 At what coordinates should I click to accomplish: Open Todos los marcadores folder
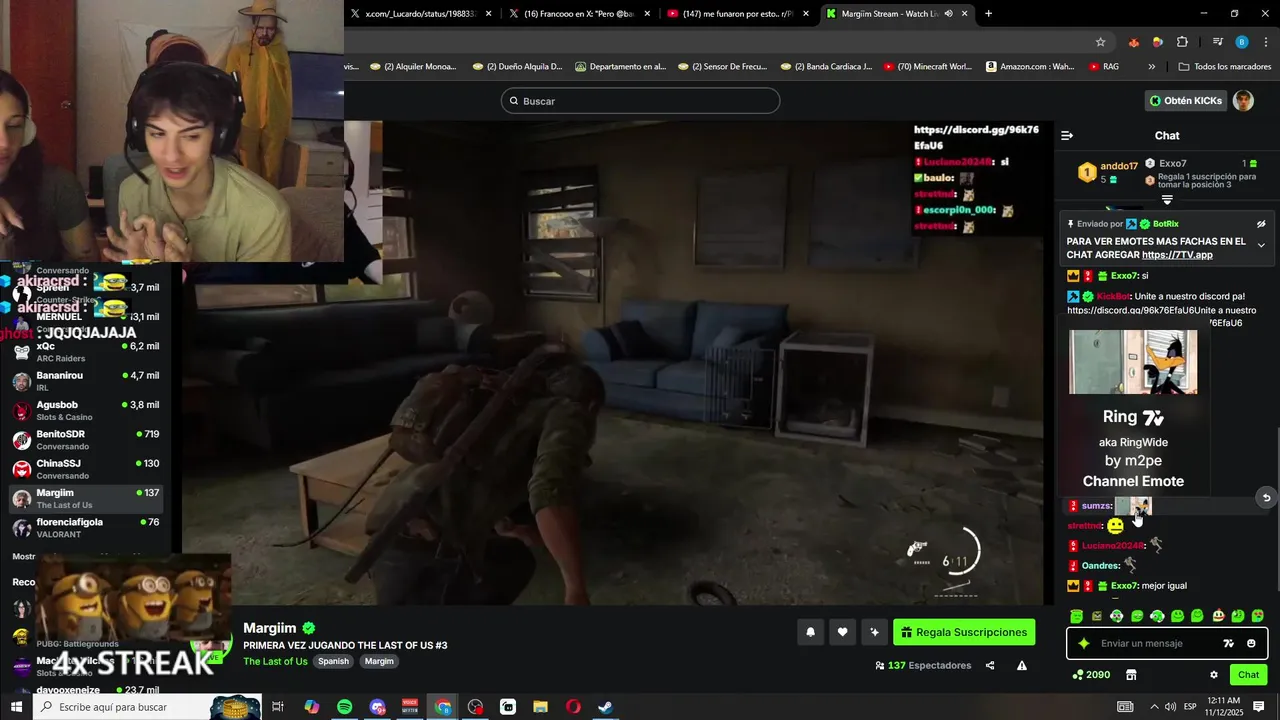1225,67
